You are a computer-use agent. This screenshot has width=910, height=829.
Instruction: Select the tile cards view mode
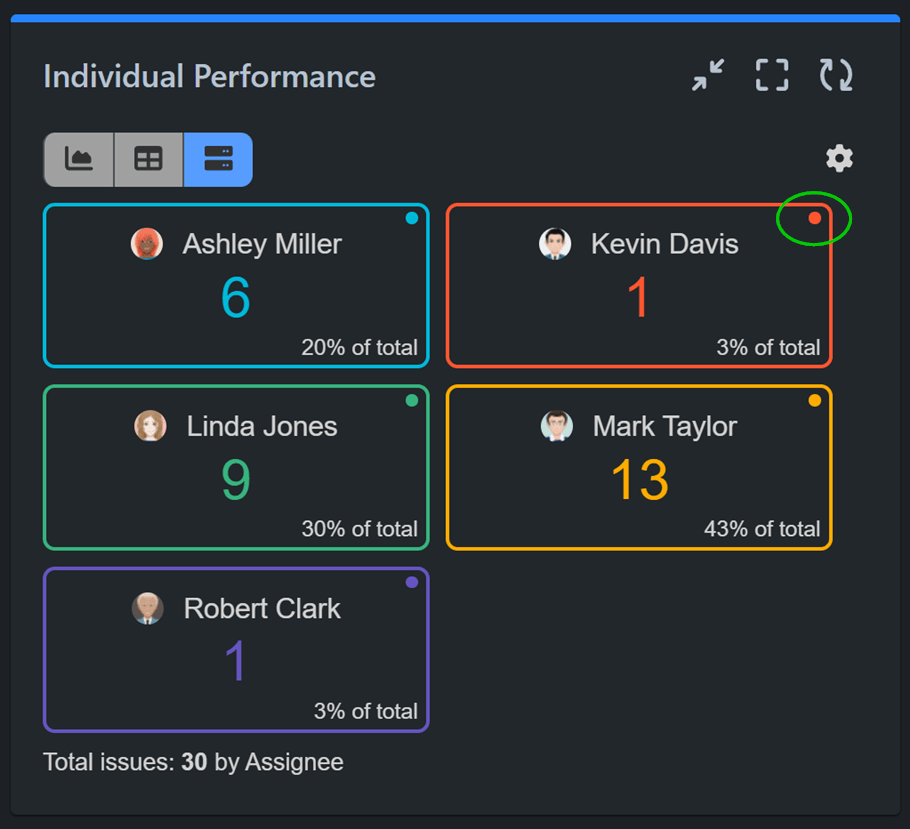point(218,160)
